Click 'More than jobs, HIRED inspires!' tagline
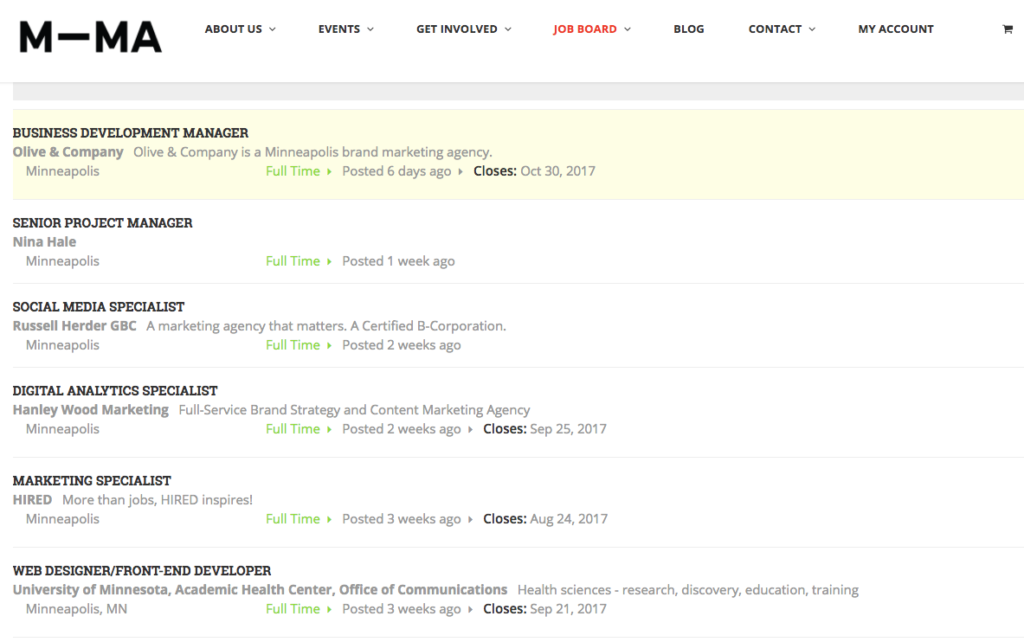Viewport: 1024px width, 642px height. 157,500
